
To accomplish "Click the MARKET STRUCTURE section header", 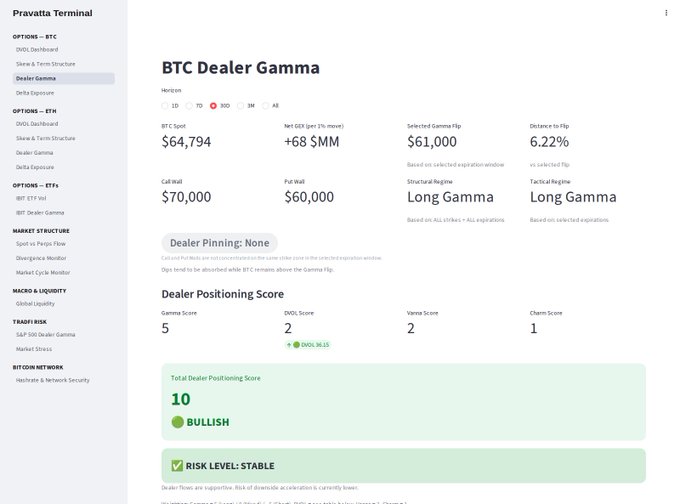I will 41,231.
